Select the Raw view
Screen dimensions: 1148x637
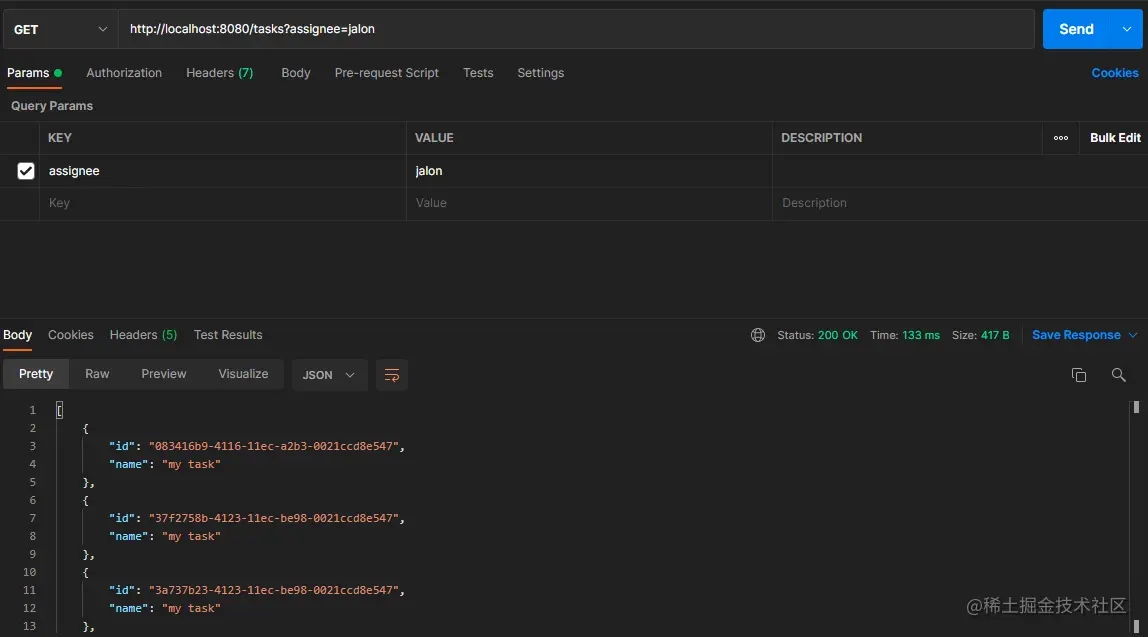[x=97, y=374]
